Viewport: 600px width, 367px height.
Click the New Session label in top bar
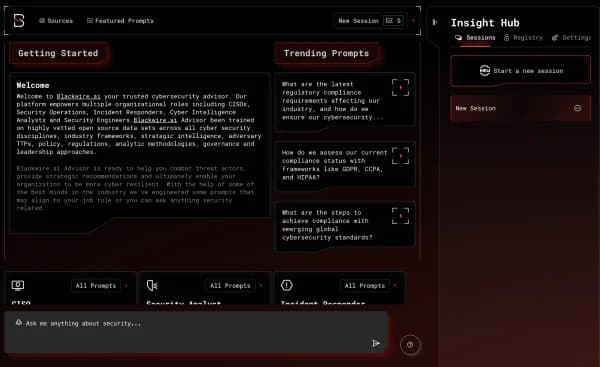[358, 21]
